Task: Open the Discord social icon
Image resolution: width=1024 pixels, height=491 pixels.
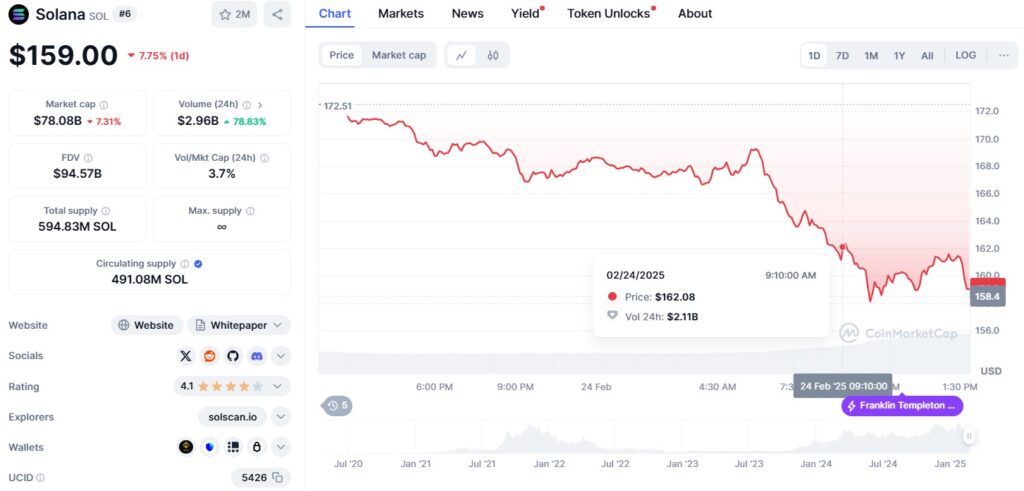Action: point(257,355)
